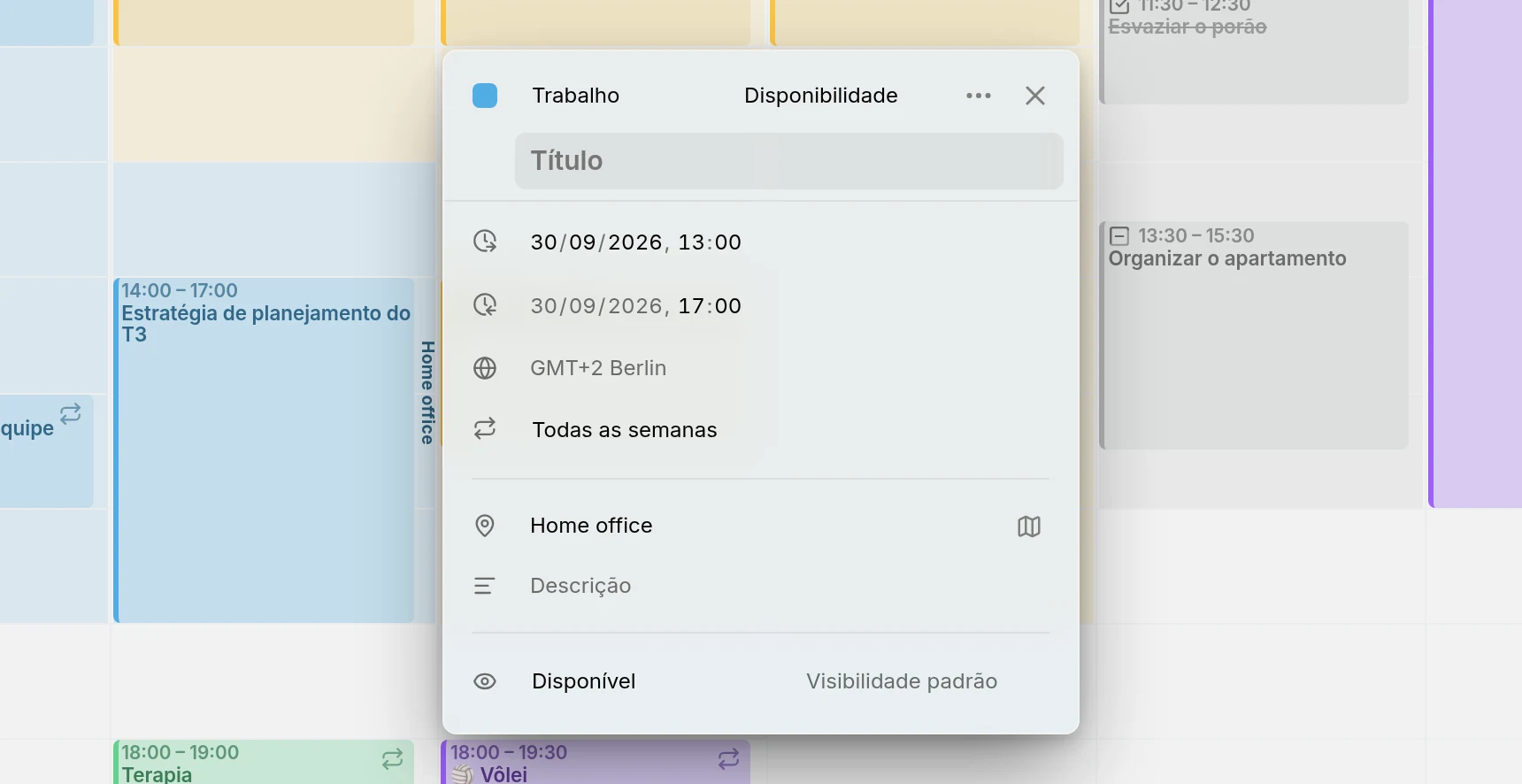
Task: Open the Estratégia de planejamento do T3 event
Action: click(x=264, y=450)
